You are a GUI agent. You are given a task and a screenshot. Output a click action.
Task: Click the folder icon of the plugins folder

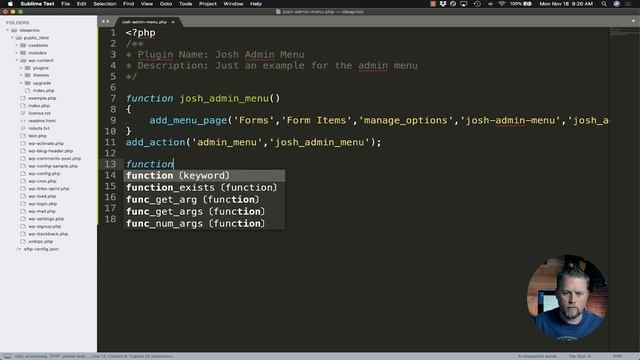coord(28,68)
